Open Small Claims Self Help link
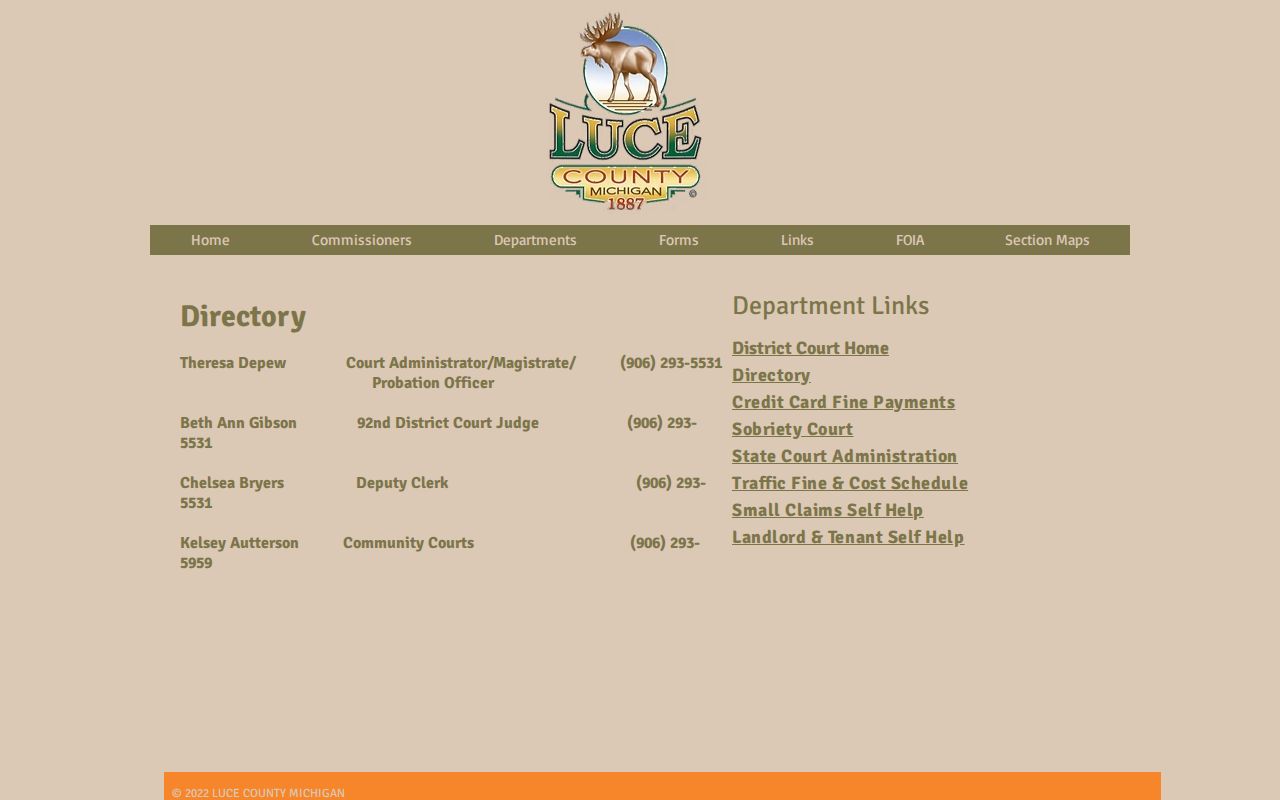 pyautogui.click(x=827, y=510)
